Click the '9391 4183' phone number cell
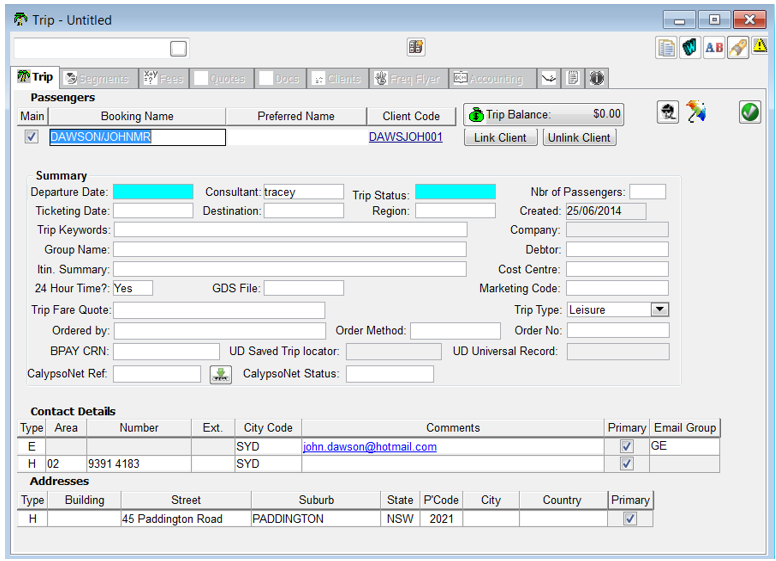The height and width of the screenshot is (561, 776). 139,464
